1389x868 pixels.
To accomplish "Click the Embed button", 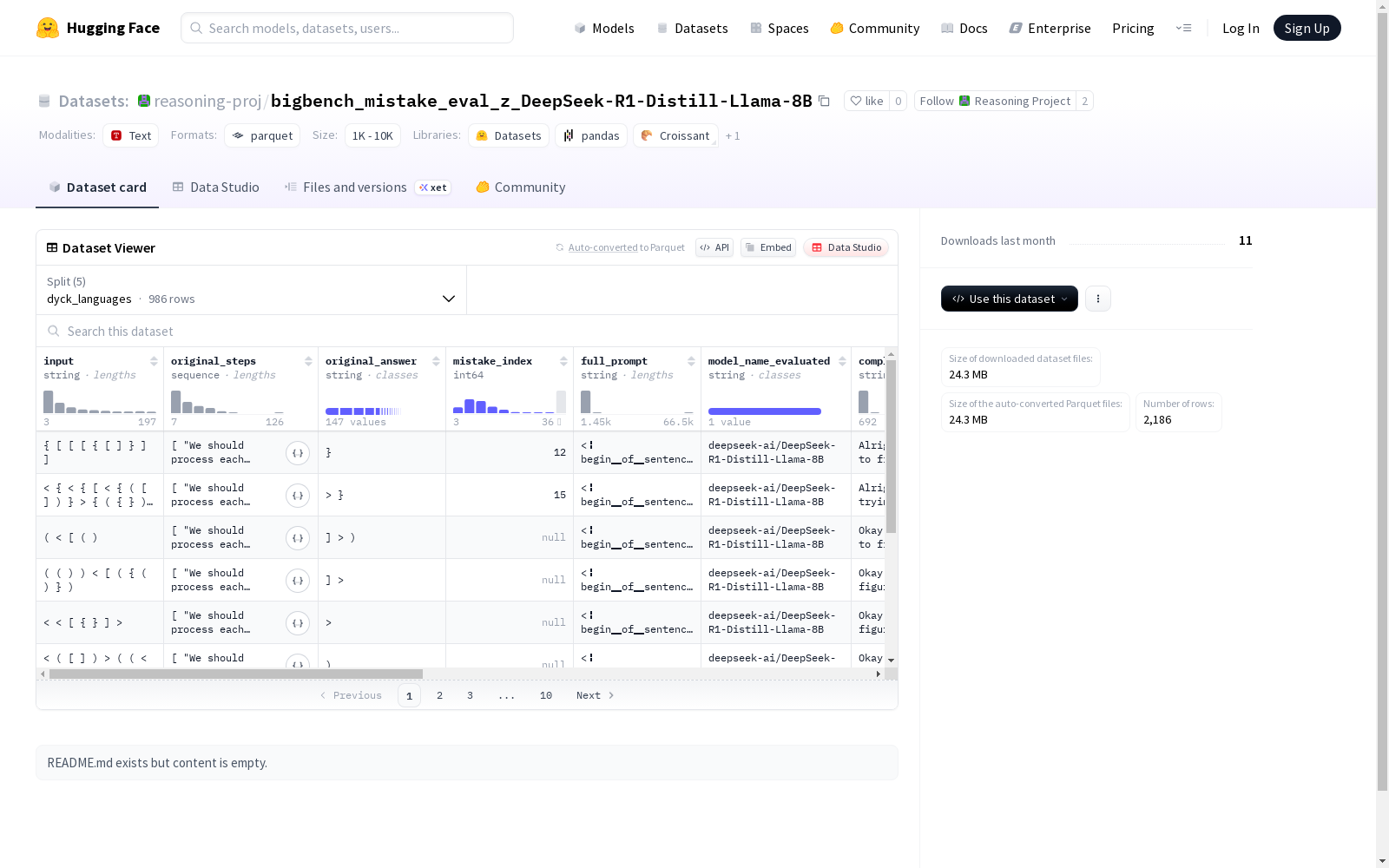I will click(x=768, y=247).
